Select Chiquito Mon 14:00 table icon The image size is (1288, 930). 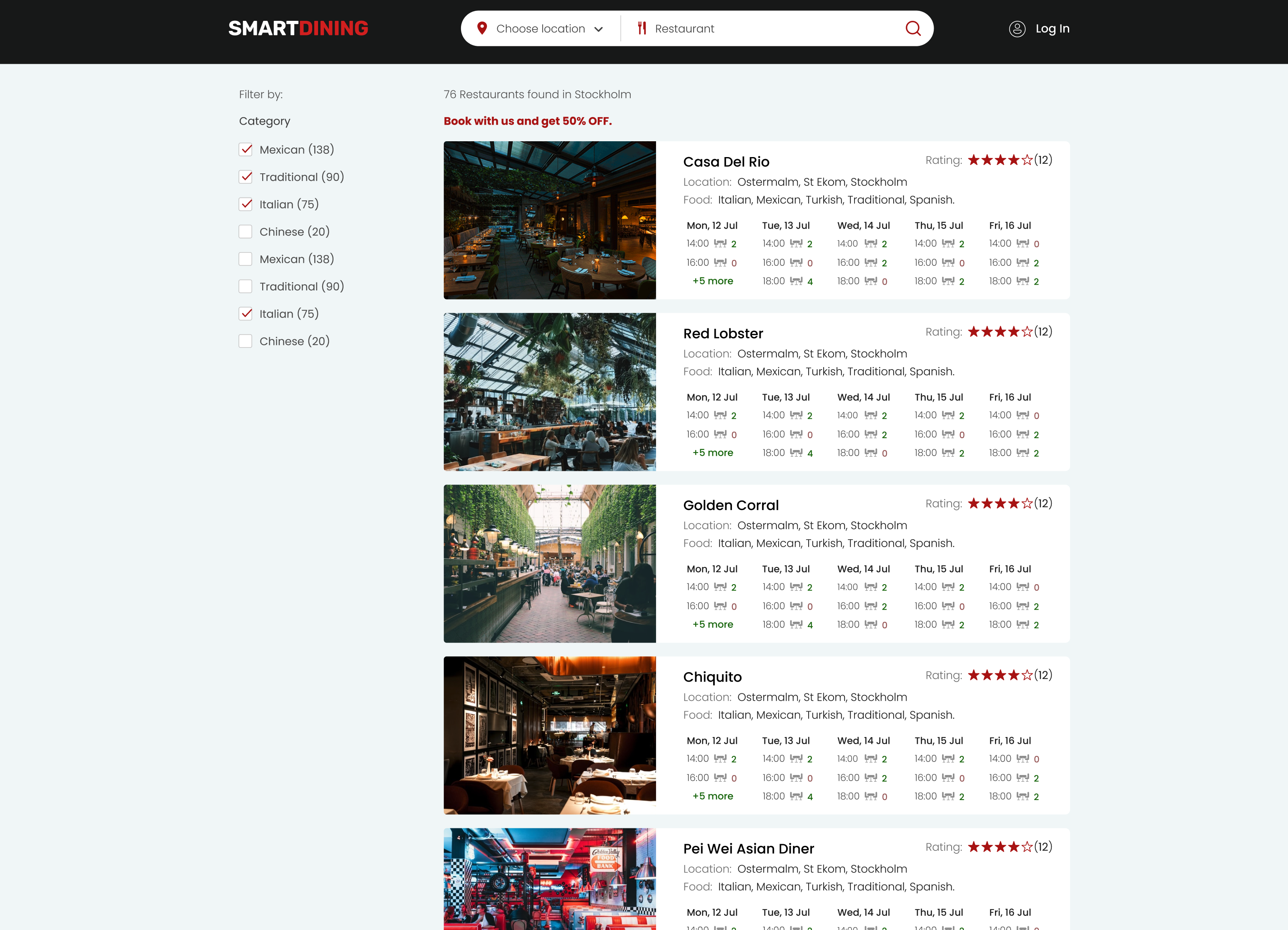pyautogui.click(x=720, y=758)
